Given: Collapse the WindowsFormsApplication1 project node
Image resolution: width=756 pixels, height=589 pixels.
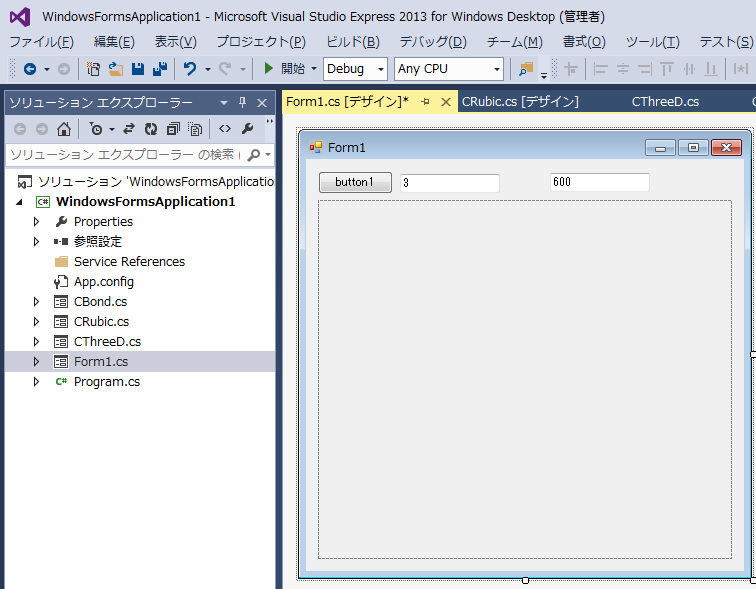Looking at the screenshot, I should (x=19, y=202).
